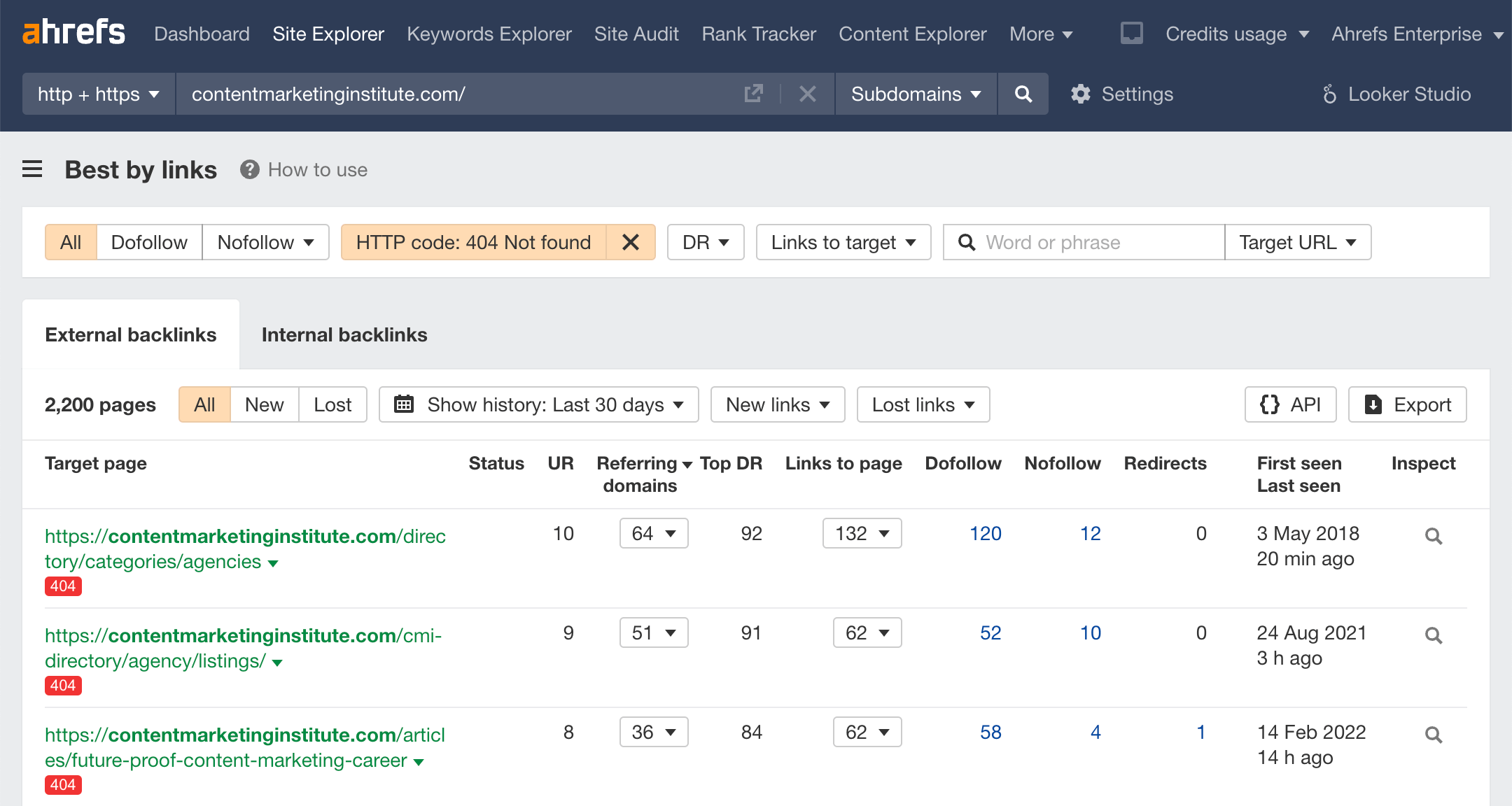
Task: Open URL in new tab icon
Action: (753, 94)
